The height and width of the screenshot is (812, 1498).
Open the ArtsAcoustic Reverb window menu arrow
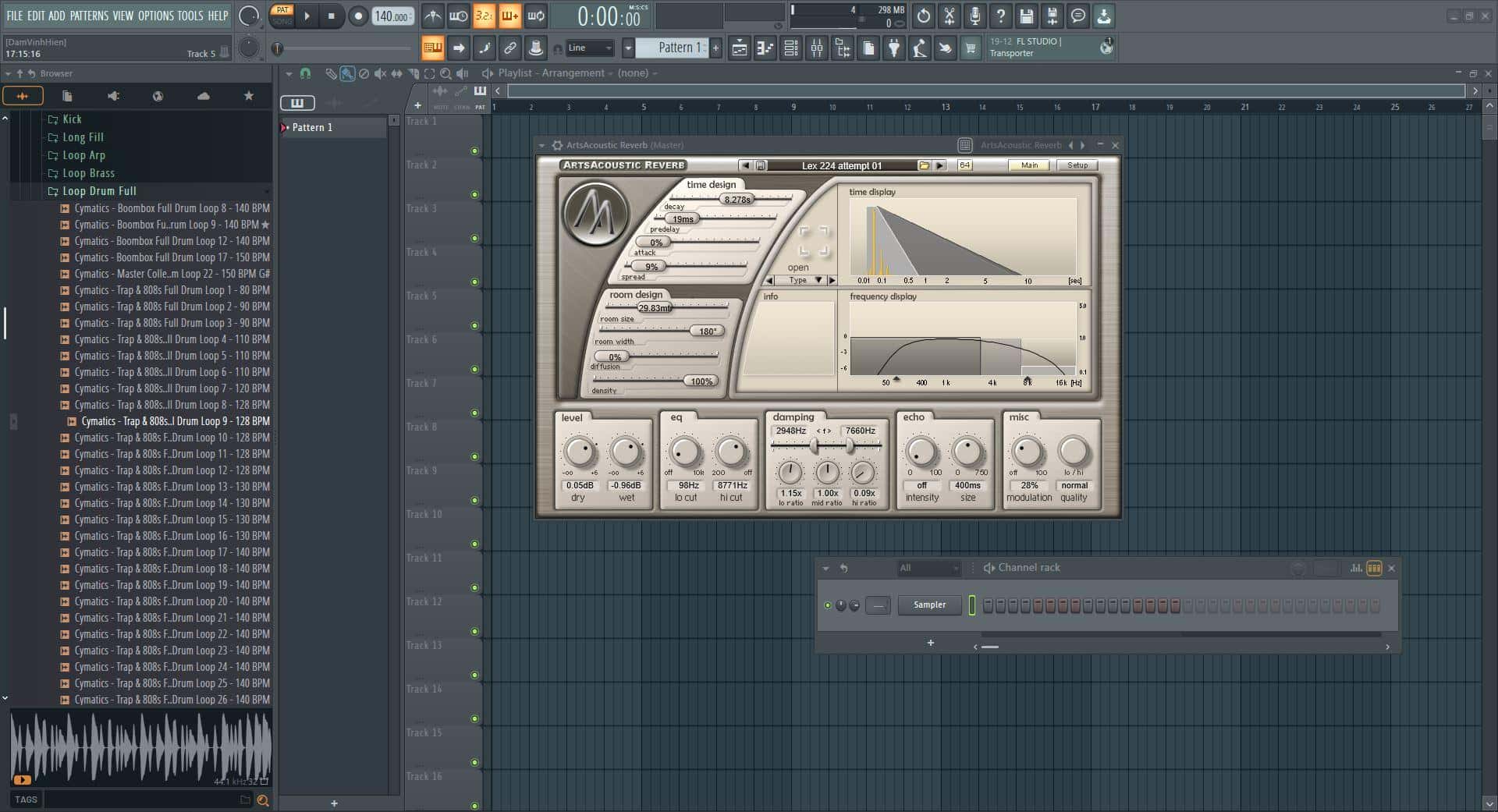click(x=541, y=145)
